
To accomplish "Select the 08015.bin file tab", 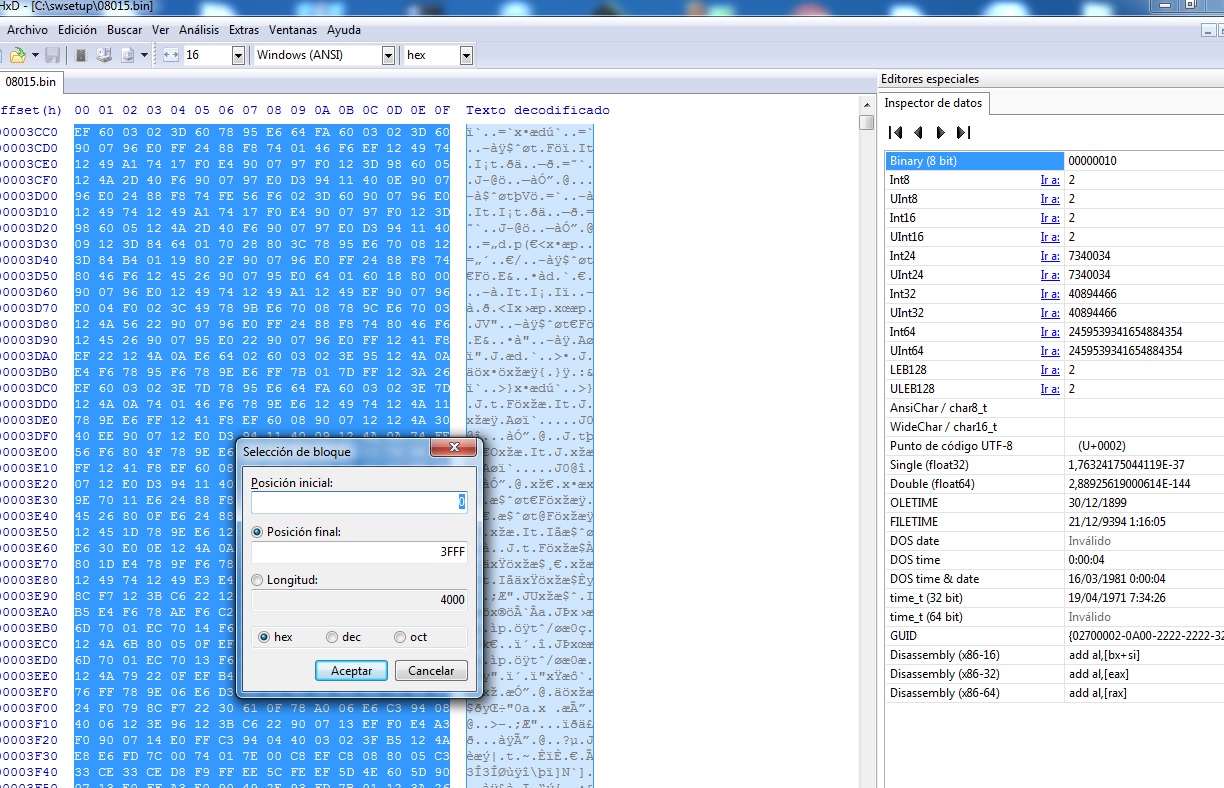I will click(x=31, y=82).
